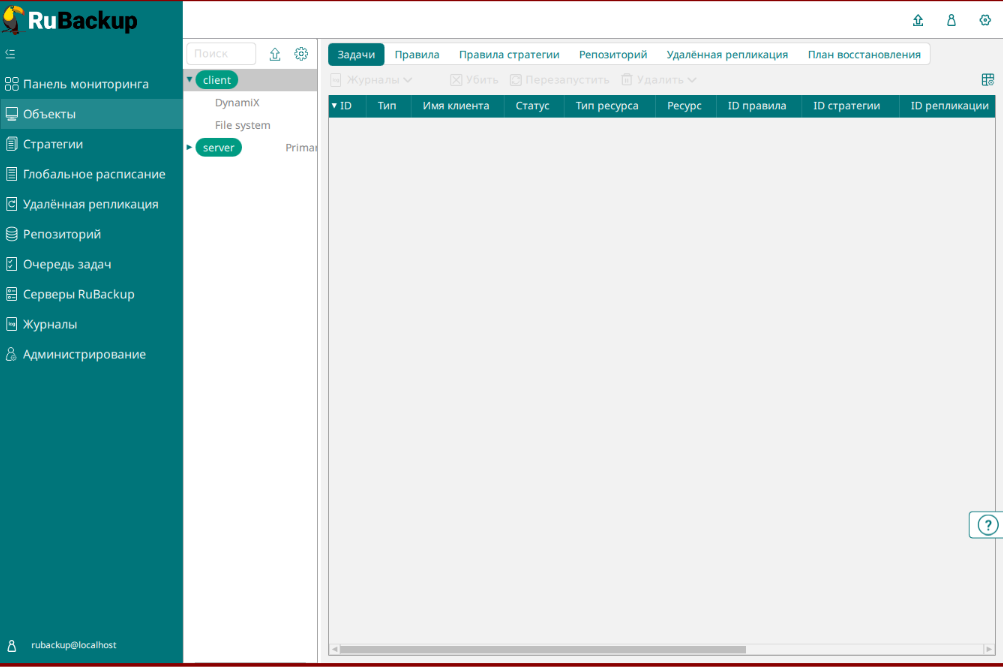
Task: Click the Поиск search field
Action: [221, 54]
